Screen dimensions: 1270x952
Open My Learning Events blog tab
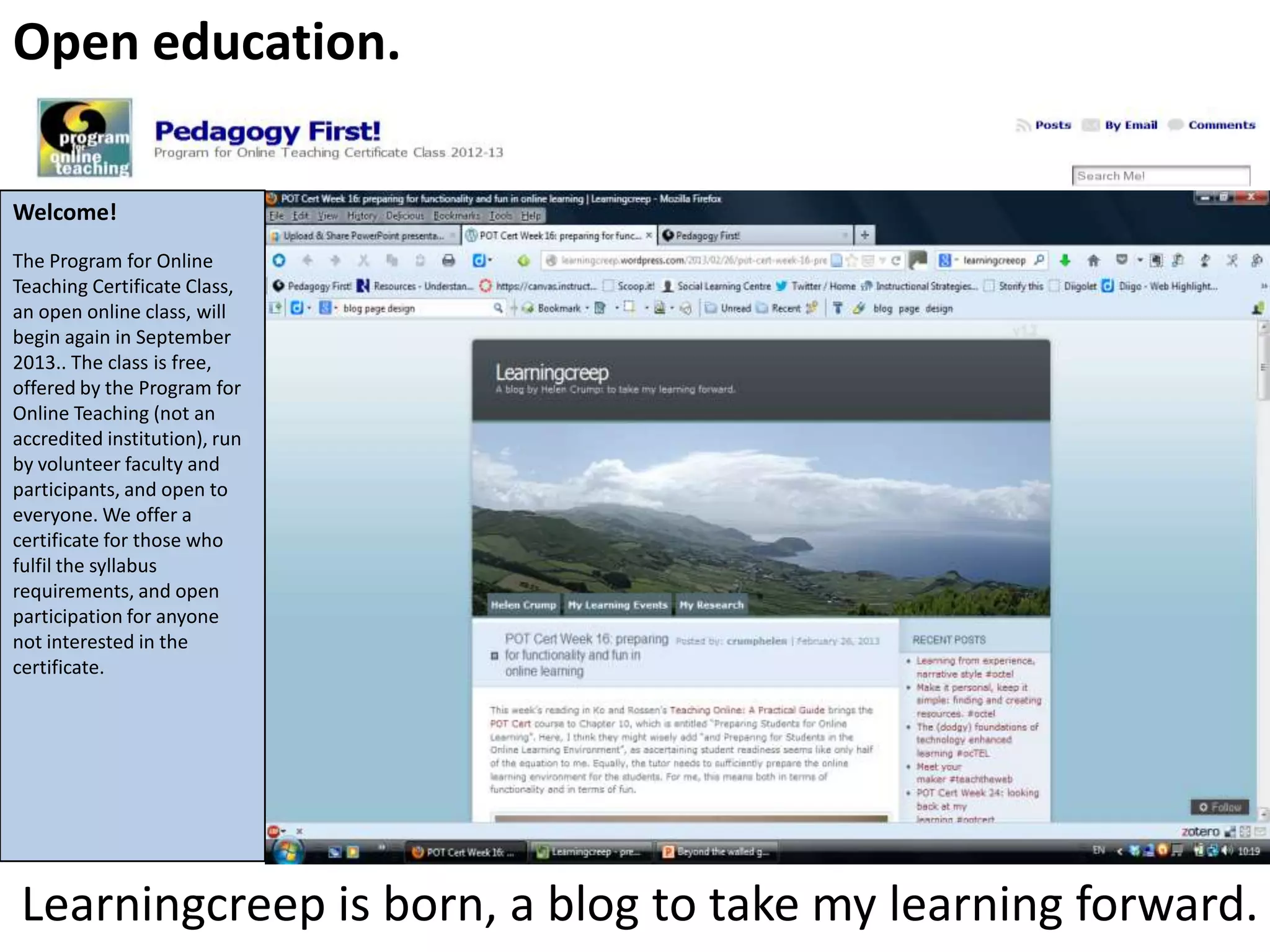click(618, 605)
